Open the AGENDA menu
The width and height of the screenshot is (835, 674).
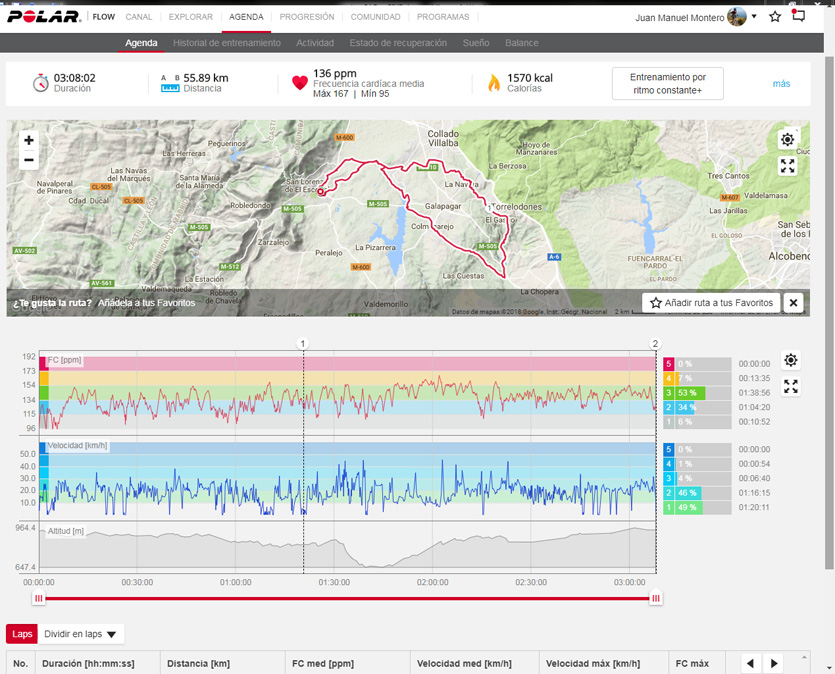246,17
